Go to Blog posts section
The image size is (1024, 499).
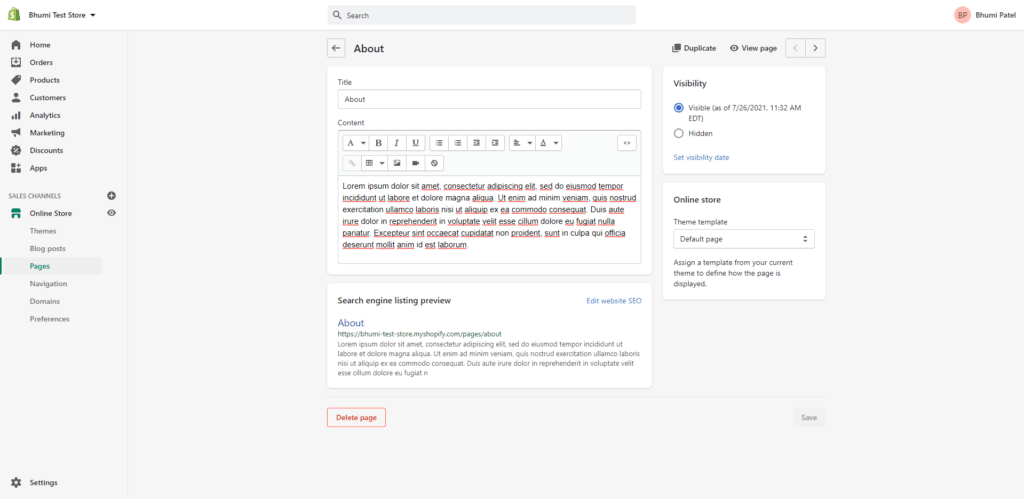[48, 249]
